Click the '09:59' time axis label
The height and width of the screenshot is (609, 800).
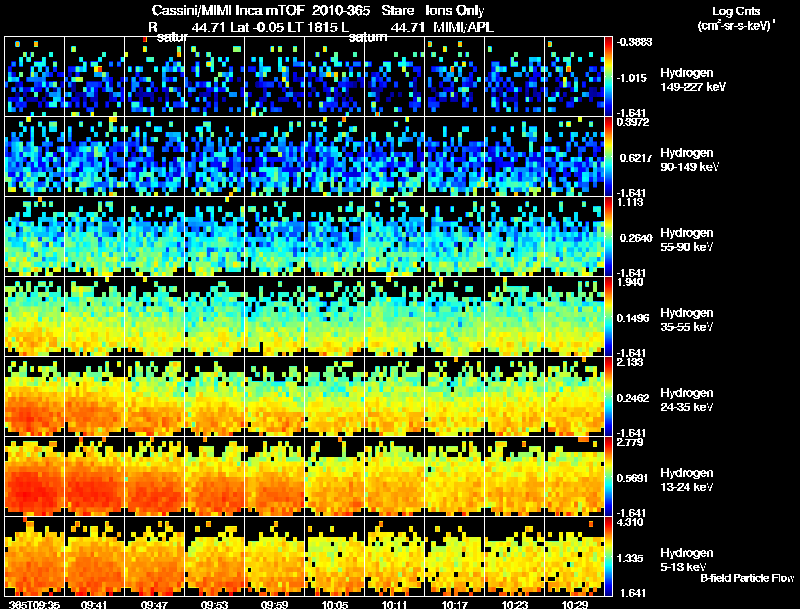(274, 604)
